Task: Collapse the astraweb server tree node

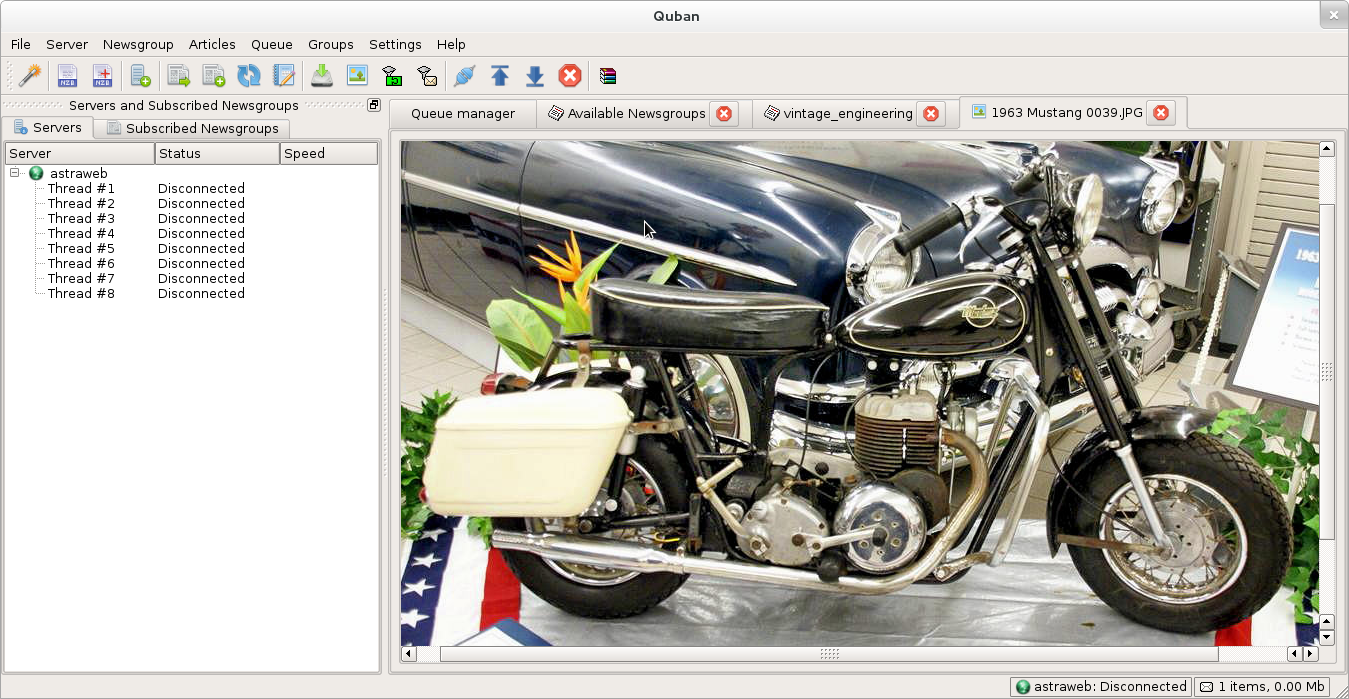Action: pyautogui.click(x=16, y=173)
